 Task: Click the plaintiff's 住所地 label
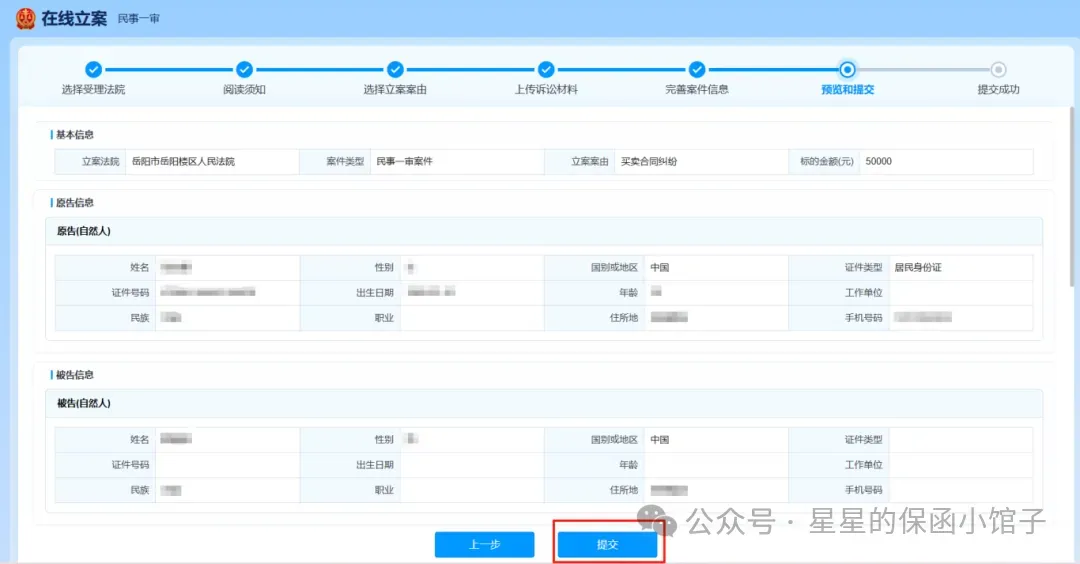[624, 318]
